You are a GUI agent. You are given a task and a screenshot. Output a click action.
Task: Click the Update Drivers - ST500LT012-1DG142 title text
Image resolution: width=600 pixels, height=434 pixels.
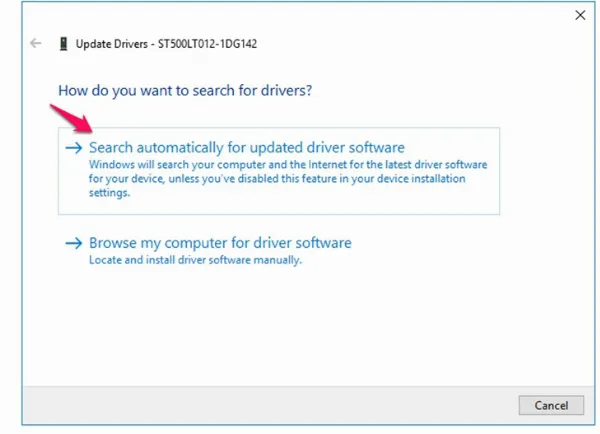pos(165,44)
